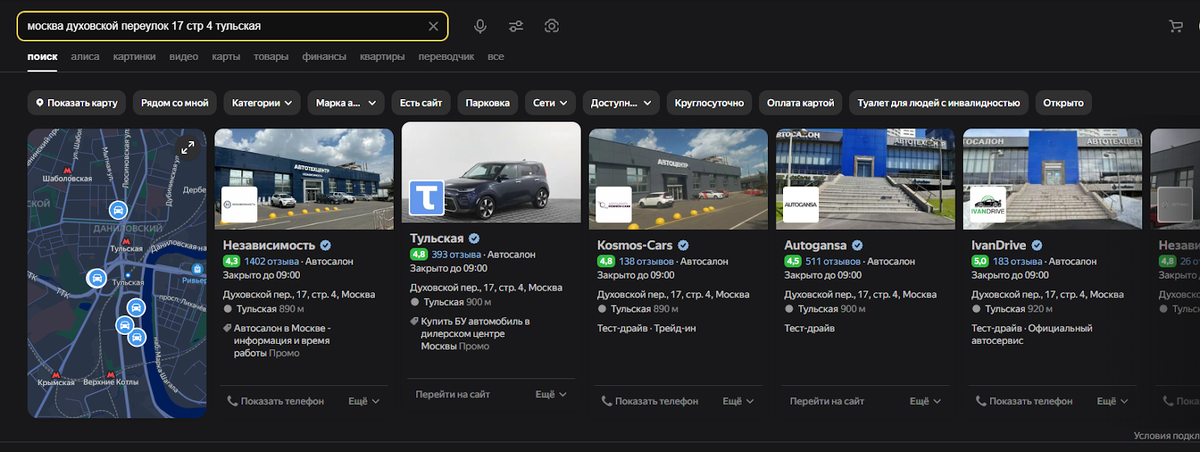Click the Показать карту button
Screen dimensions: 1200x452
77,102
